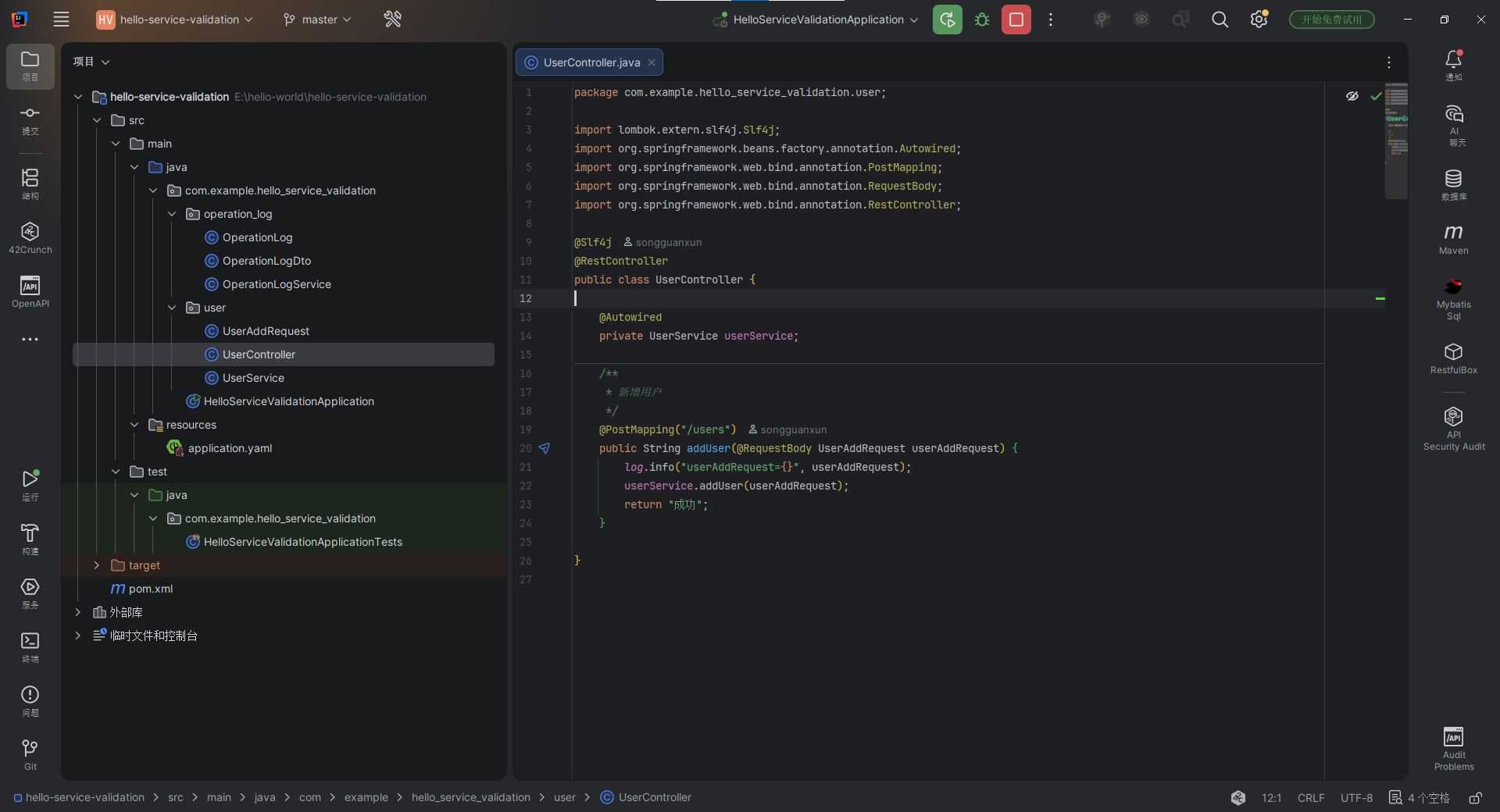This screenshot has height=812, width=1500.
Task: Open the build tools icon in title bar
Action: point(393,20)
